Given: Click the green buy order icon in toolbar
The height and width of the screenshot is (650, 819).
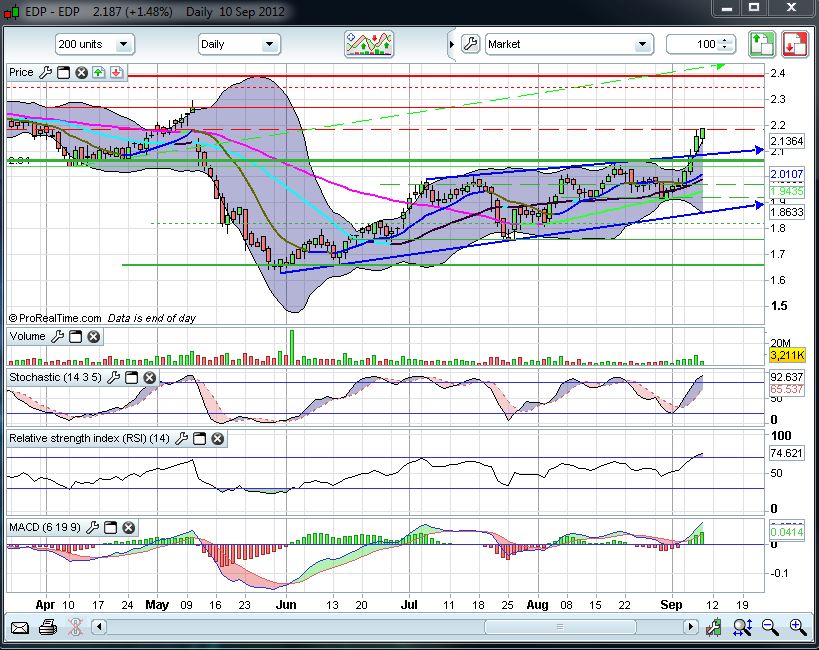Looking at the screenshot, I should pyautogui.click(x=762, y=44).
